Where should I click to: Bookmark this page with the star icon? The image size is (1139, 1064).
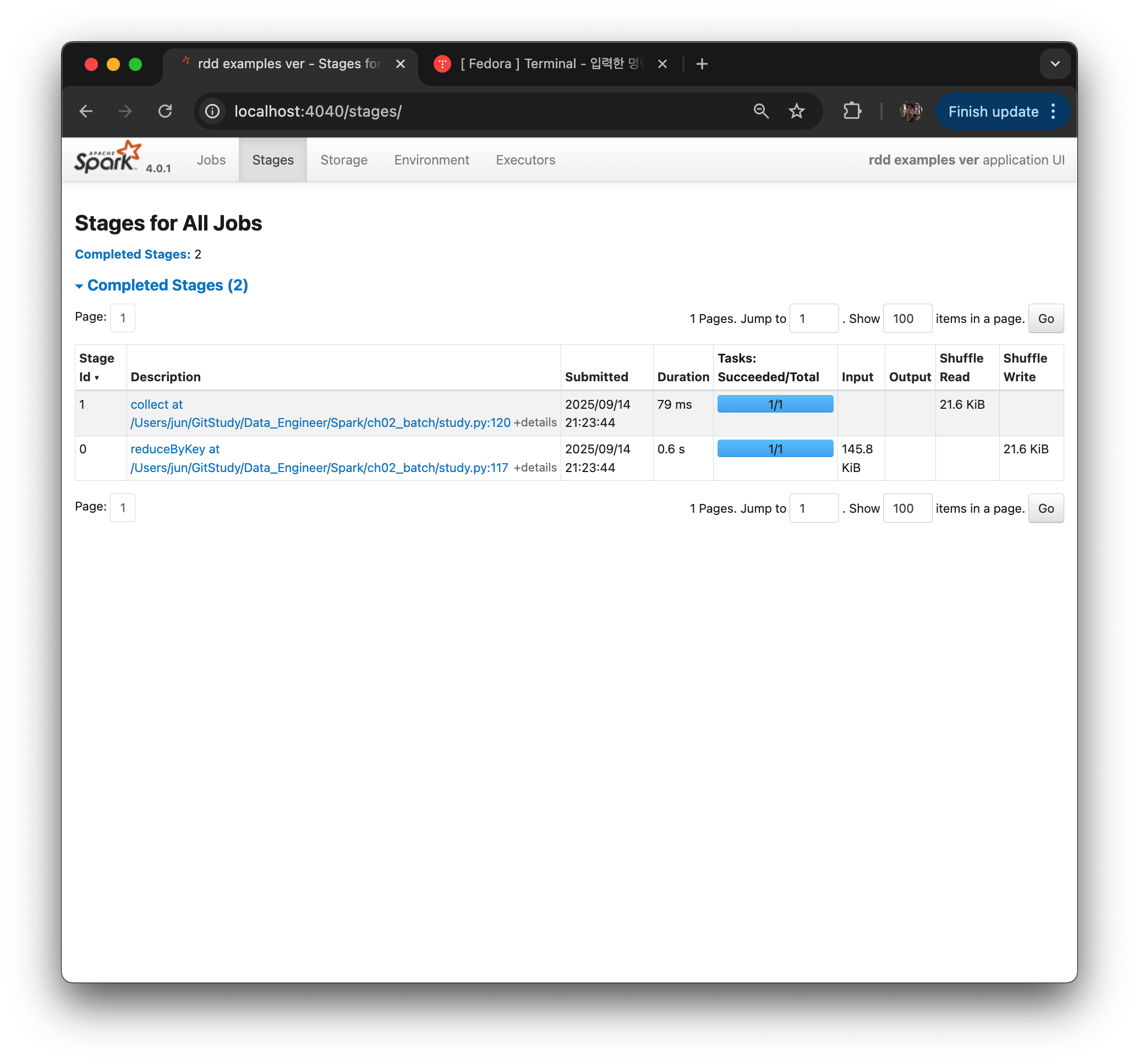[x=796, y=111]
